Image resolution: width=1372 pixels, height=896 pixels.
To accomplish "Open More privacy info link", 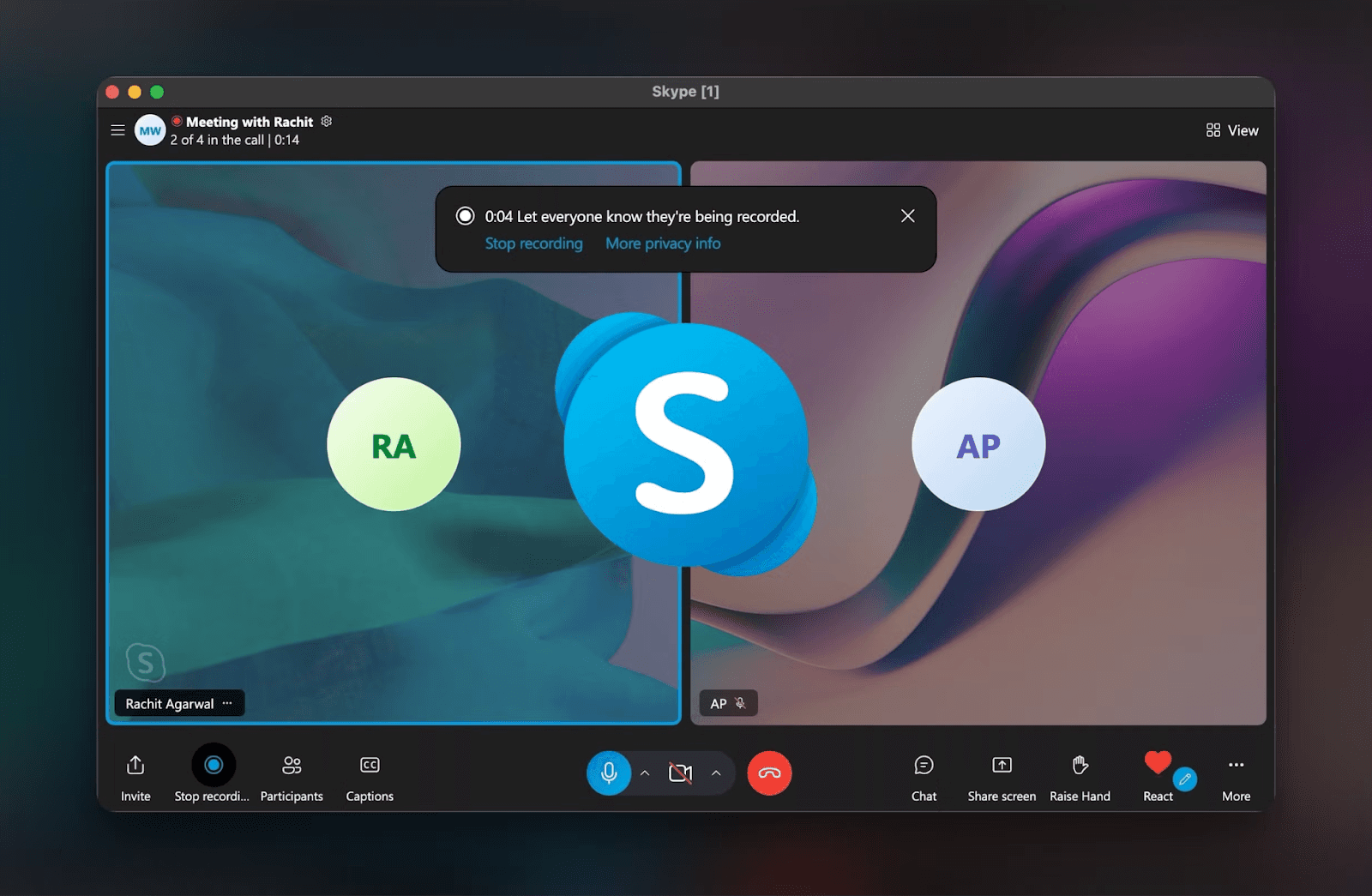I will point(663,244).
